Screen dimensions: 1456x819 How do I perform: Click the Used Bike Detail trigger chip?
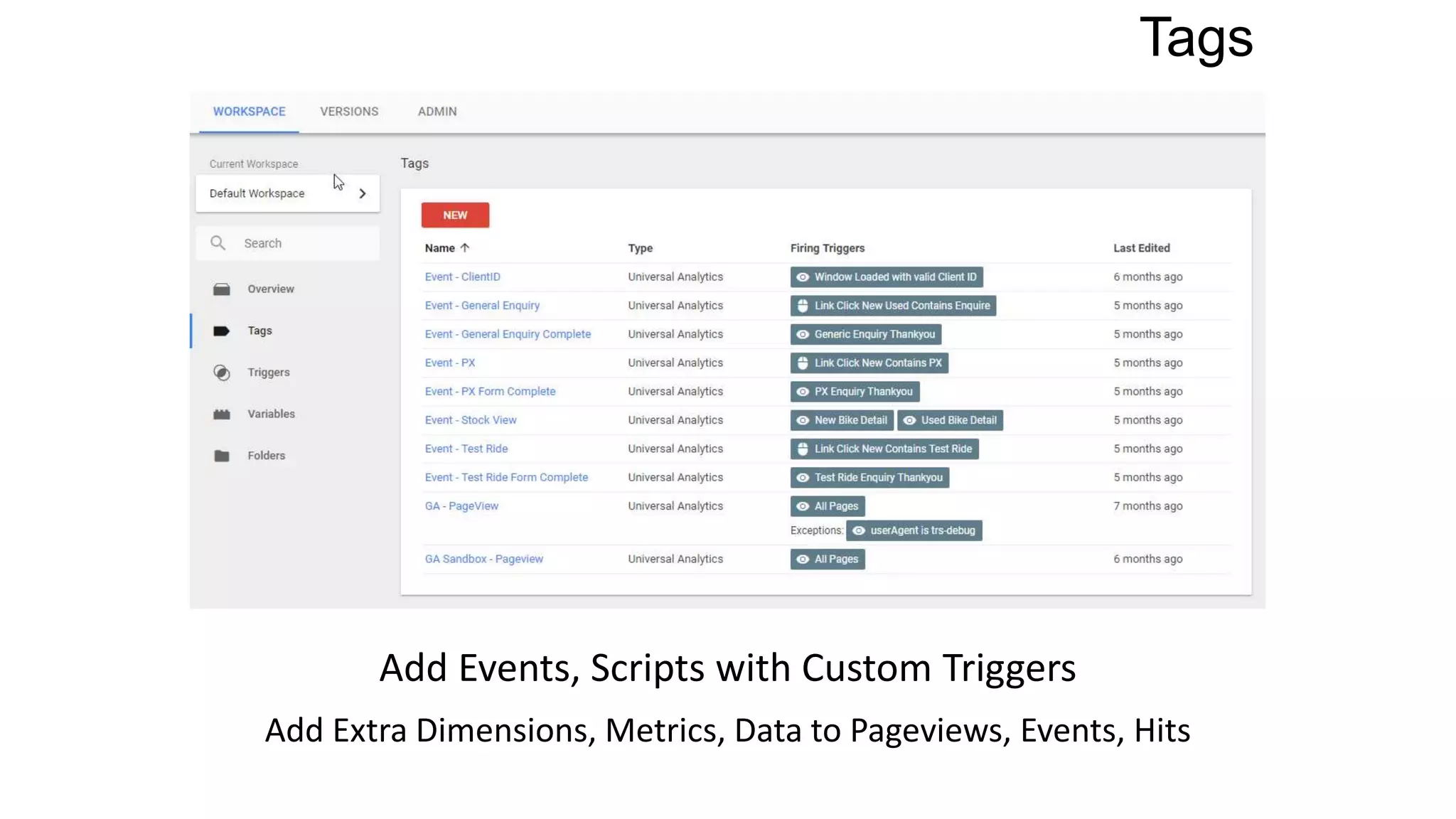[950, 420]
